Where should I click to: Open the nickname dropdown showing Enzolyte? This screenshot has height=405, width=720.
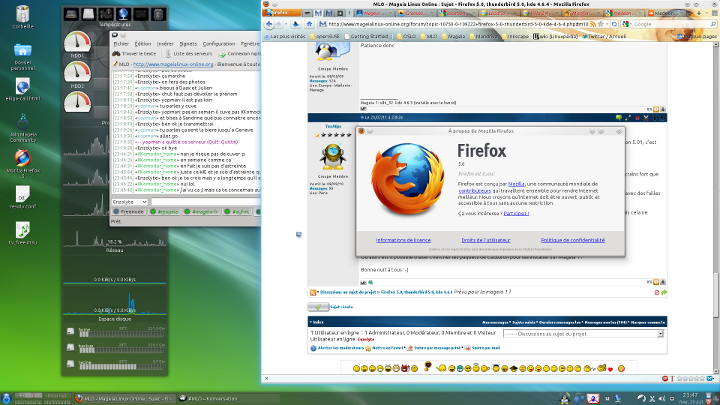pyautogui.click(x=129, y=202)
